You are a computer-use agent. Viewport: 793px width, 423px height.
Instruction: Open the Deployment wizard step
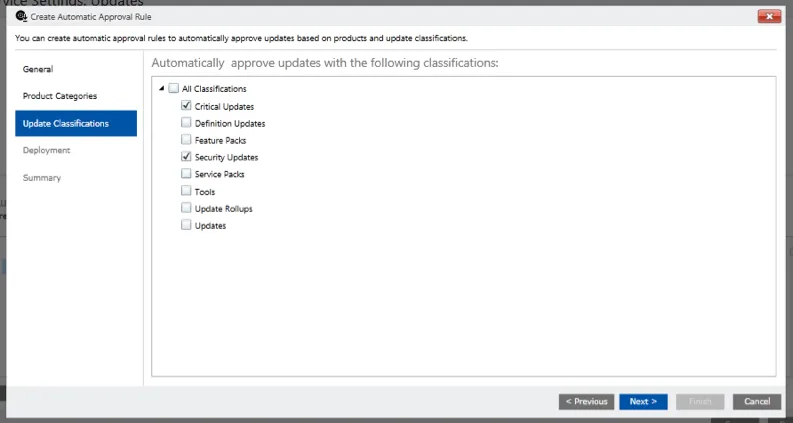(x=47, y=150)
